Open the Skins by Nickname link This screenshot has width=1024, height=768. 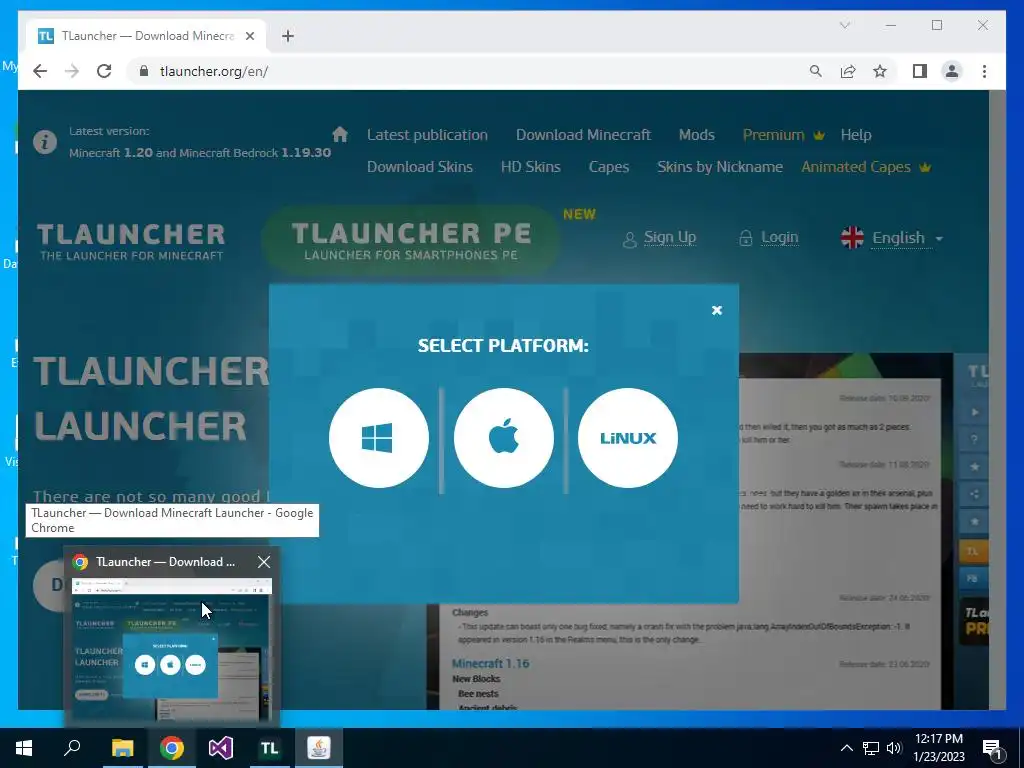tap(720, 167)
